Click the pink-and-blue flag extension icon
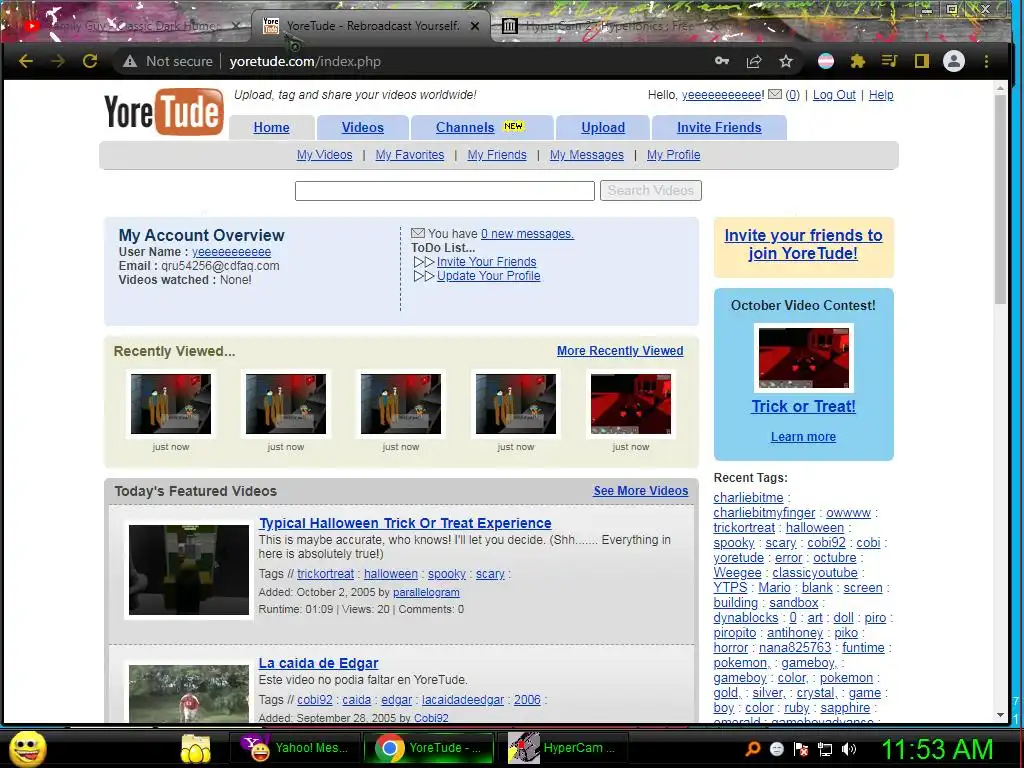 (825, 61)
